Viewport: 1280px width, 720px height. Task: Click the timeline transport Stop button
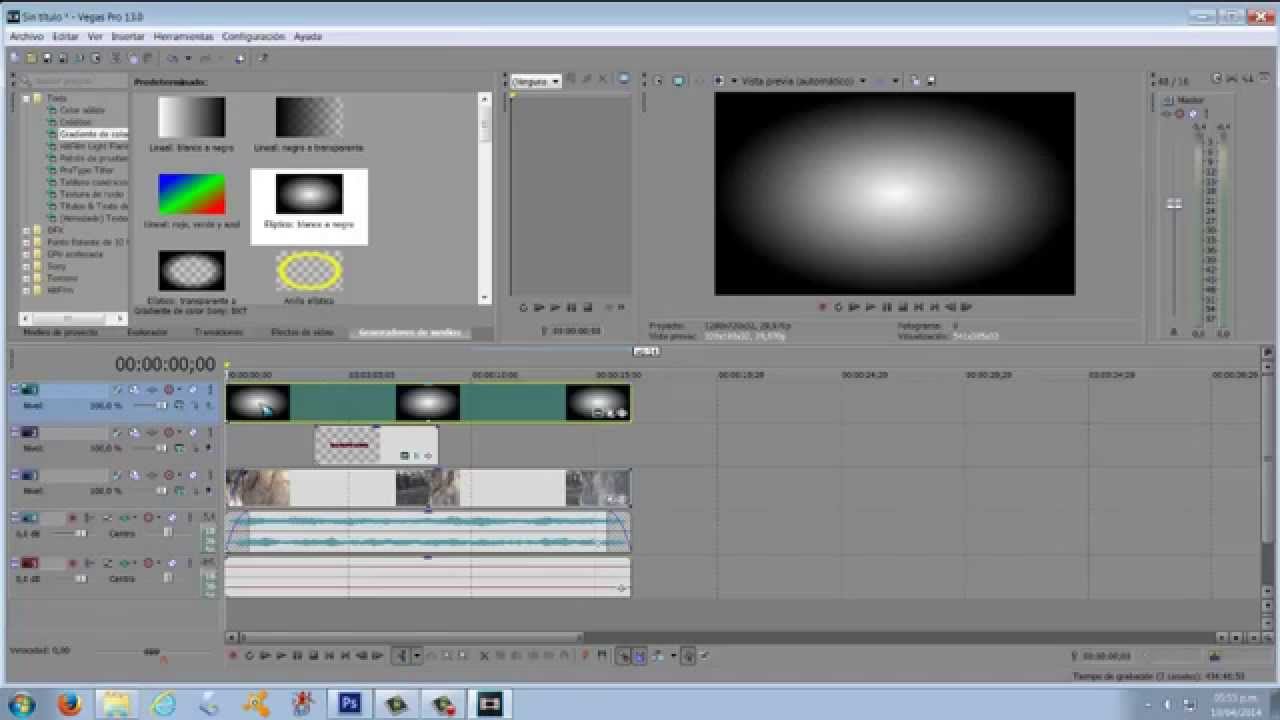[313, 656]
